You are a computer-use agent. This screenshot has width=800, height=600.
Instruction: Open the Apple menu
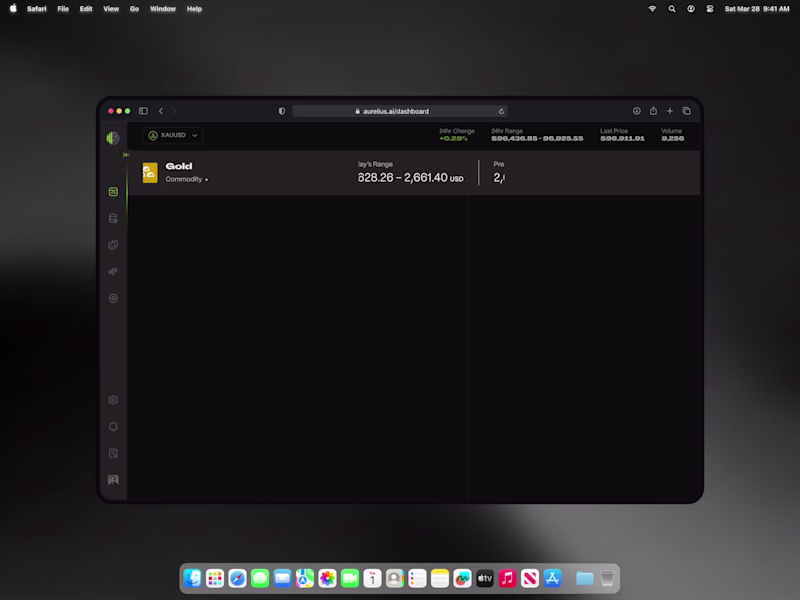point(13,8)
